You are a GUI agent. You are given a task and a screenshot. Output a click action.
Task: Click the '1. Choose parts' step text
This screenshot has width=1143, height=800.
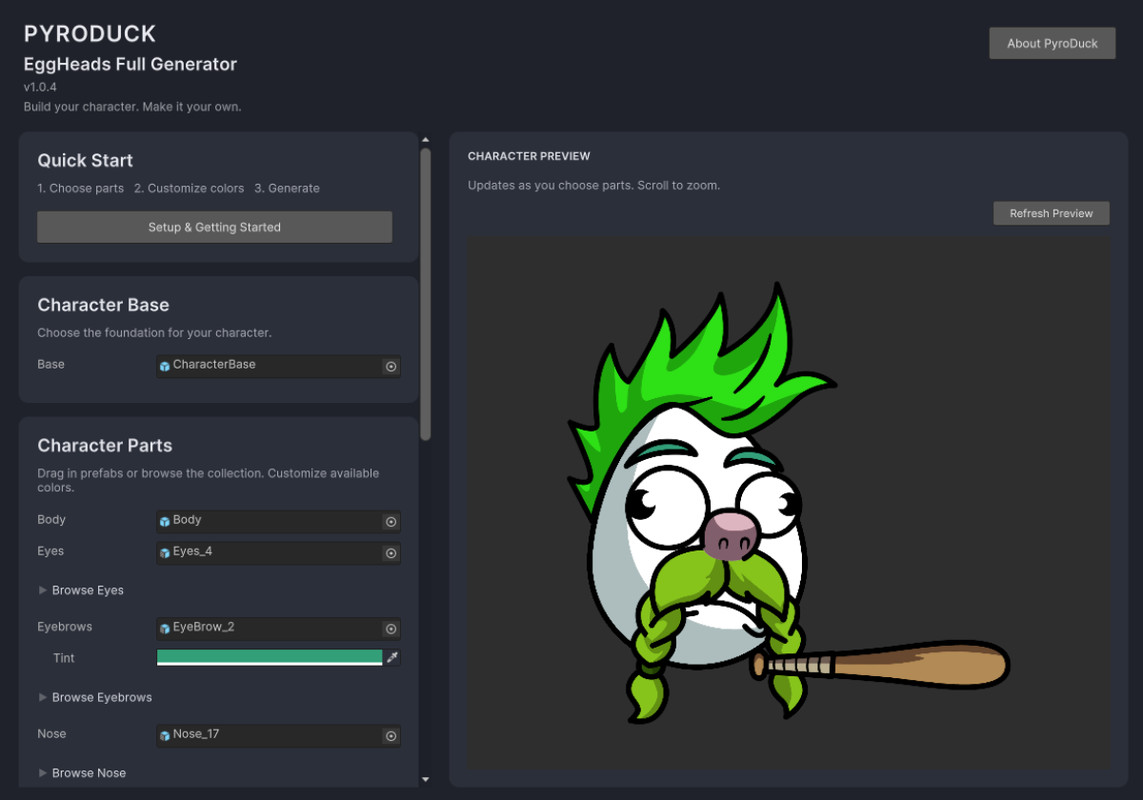click(x=80, y=188)
